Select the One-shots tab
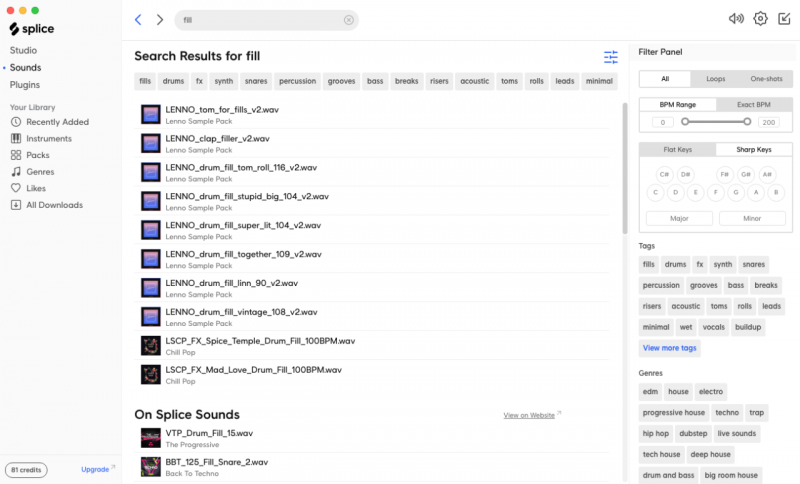This screenshot has width=800, height=484. [x=766, y=79]
